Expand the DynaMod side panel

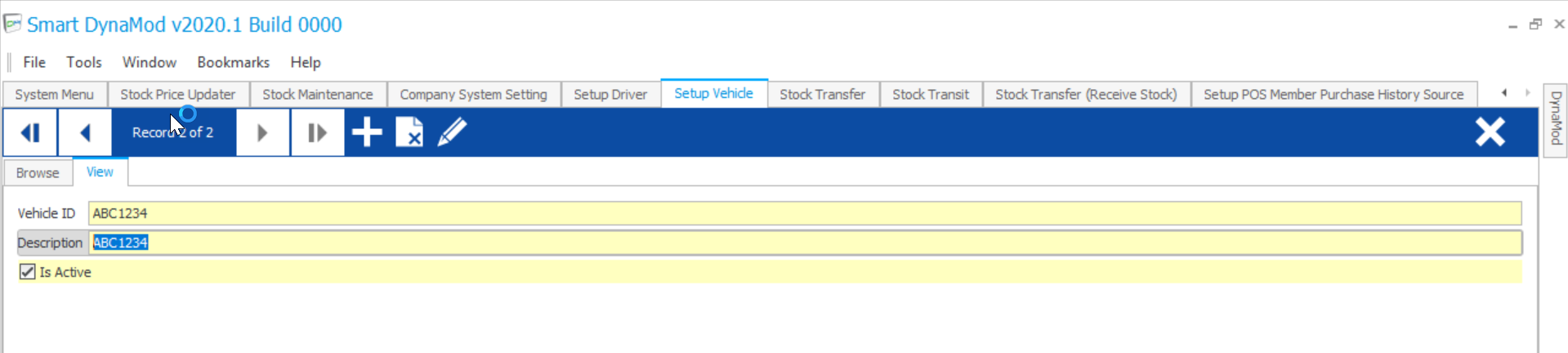1556,118
